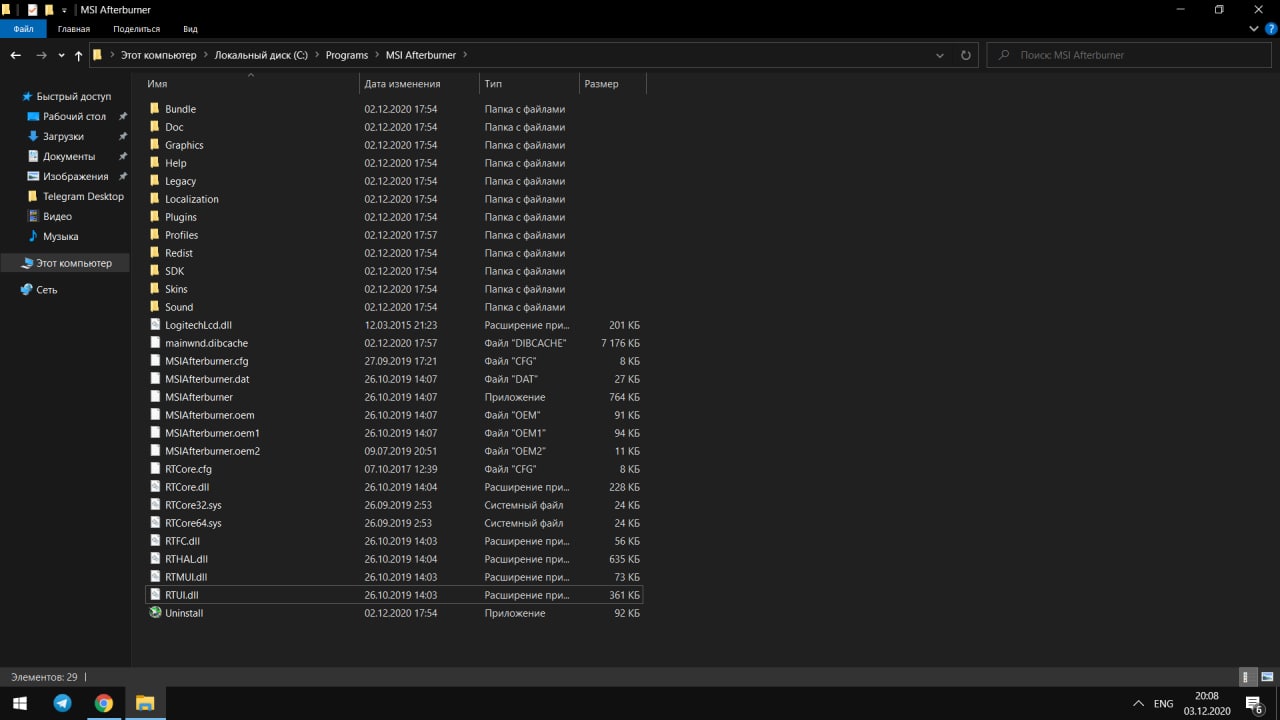Expand Этот компьютер breadcrumb arrow
This screenshot has height=720, width=1280.
tap(205, 55)
